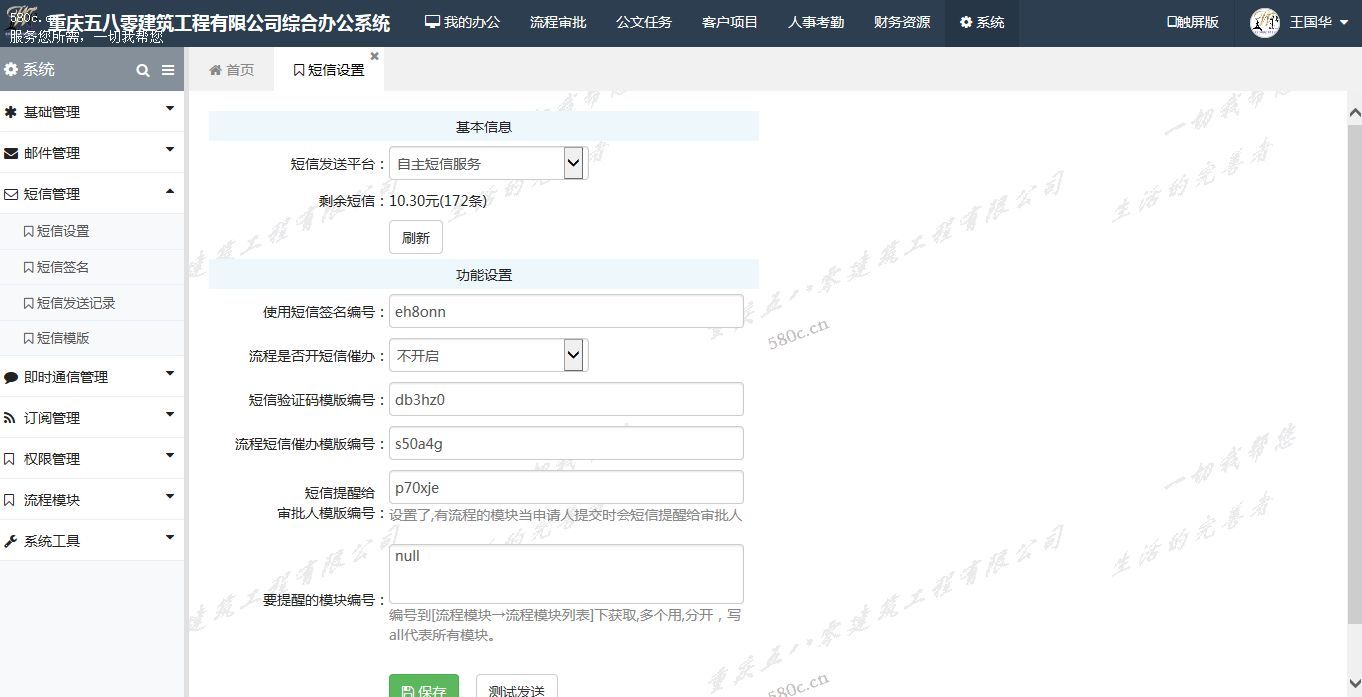
Task: Expand the 邮件管理 sidebar section
Action: click(92, 153)
